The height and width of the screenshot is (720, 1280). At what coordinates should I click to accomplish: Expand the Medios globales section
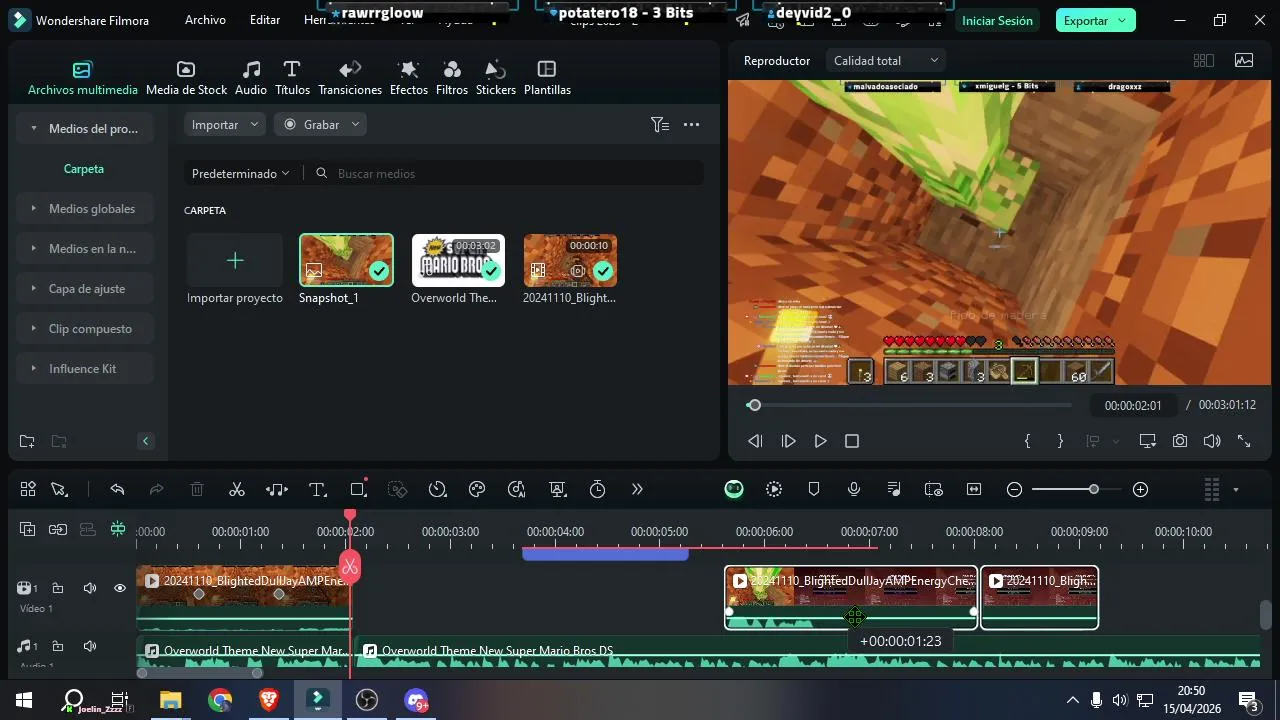click(x=84, y=209)
